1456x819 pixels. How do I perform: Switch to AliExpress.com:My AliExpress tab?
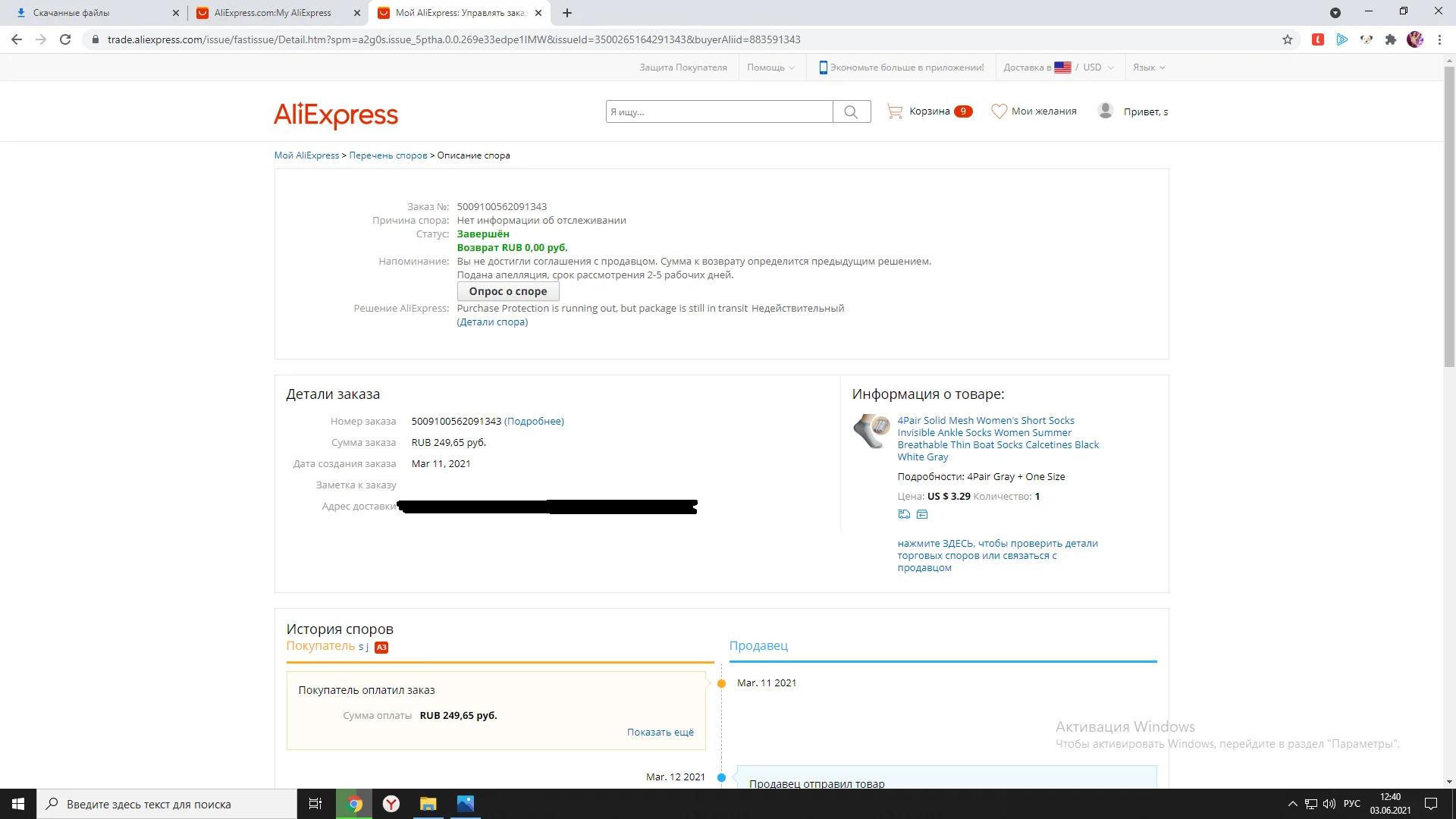point(273,13)
